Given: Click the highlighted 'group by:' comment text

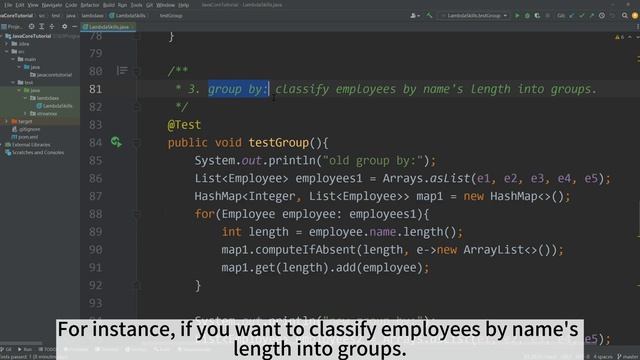Looking at the screenshot, I should pyautogui.click(x=238, y=89).
